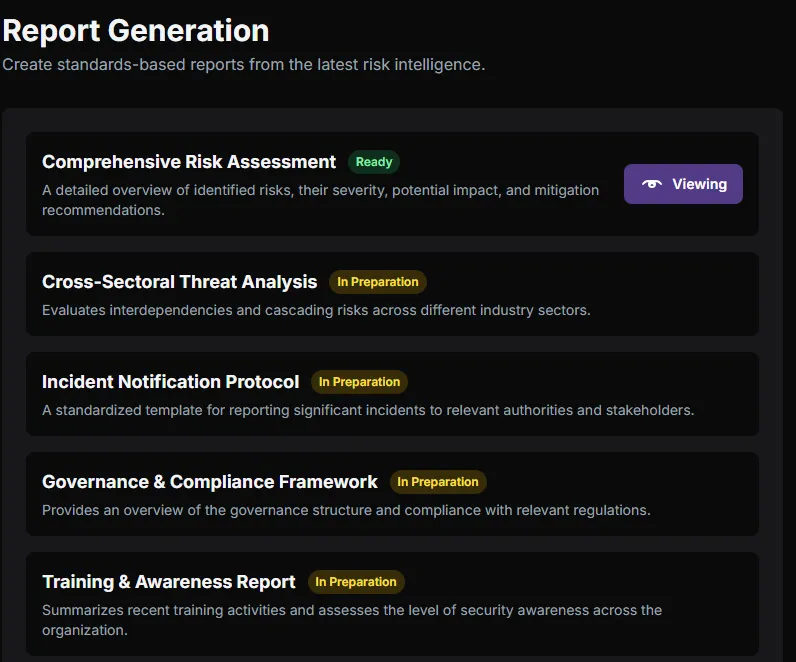Open the Comprehensive Risk Assessment report title
Image resolution: width=796 pixels, height=662 pixels.
(x=189, y=162)
